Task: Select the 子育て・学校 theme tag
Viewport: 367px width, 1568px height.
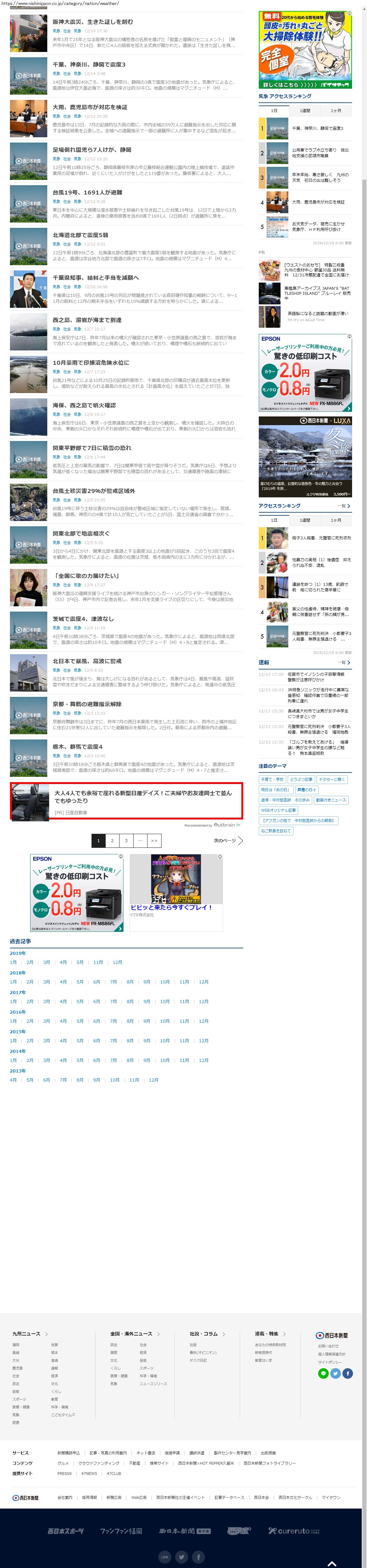Action: point(272,779)
